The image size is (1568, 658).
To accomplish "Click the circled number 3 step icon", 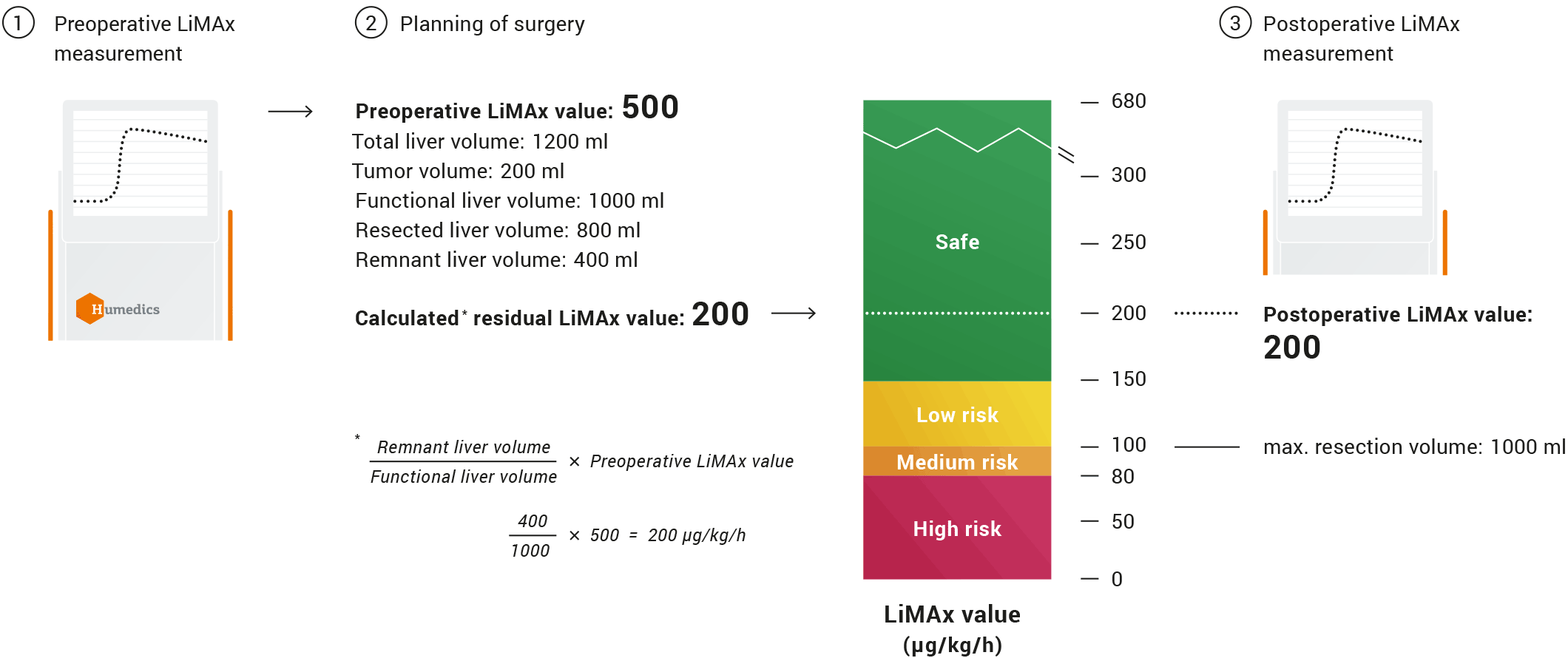I will click(x=1234, y=23).
